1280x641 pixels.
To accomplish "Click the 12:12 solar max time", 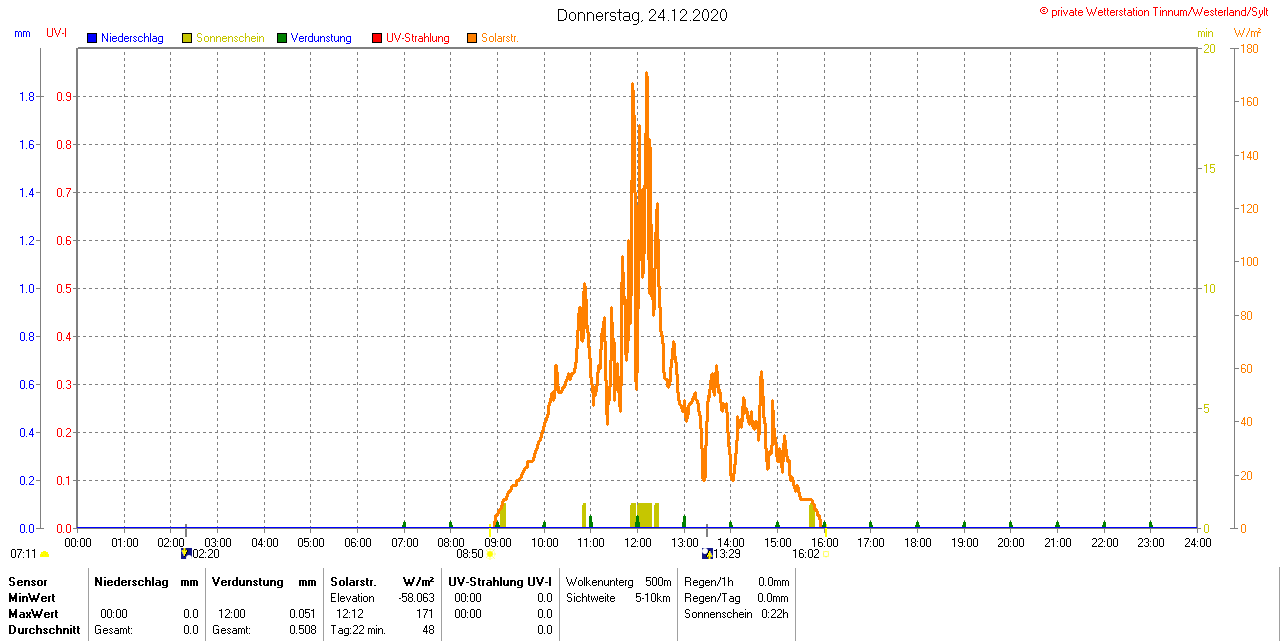I will pos(350,614).
